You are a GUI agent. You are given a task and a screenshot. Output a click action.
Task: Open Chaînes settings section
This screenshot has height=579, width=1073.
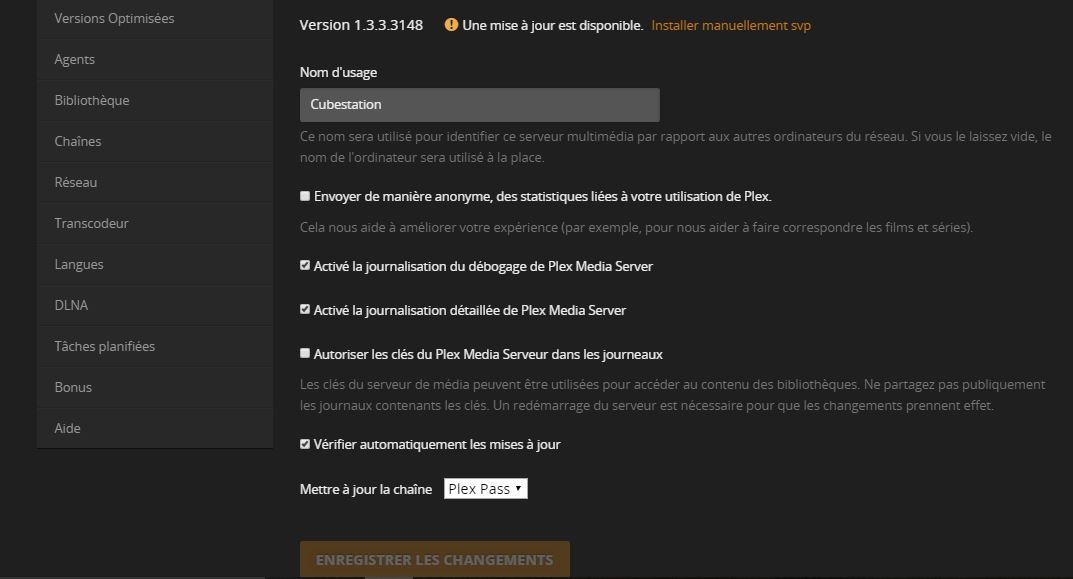point(78,141)
